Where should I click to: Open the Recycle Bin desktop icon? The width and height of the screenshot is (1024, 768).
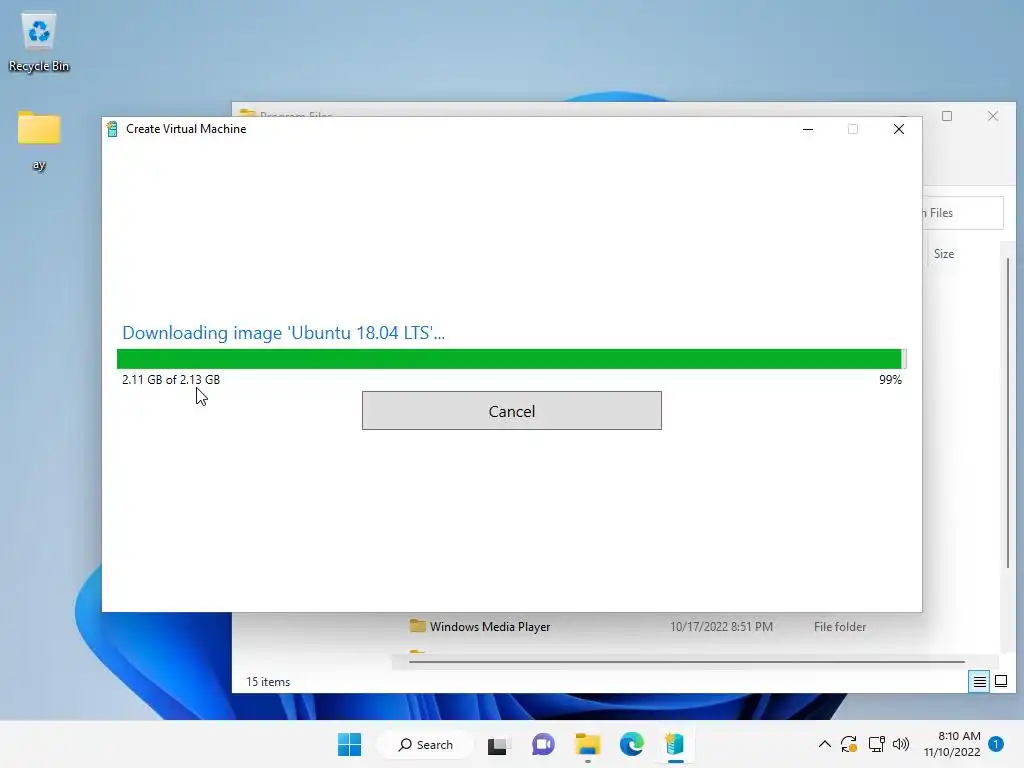[x=39, y=40]
